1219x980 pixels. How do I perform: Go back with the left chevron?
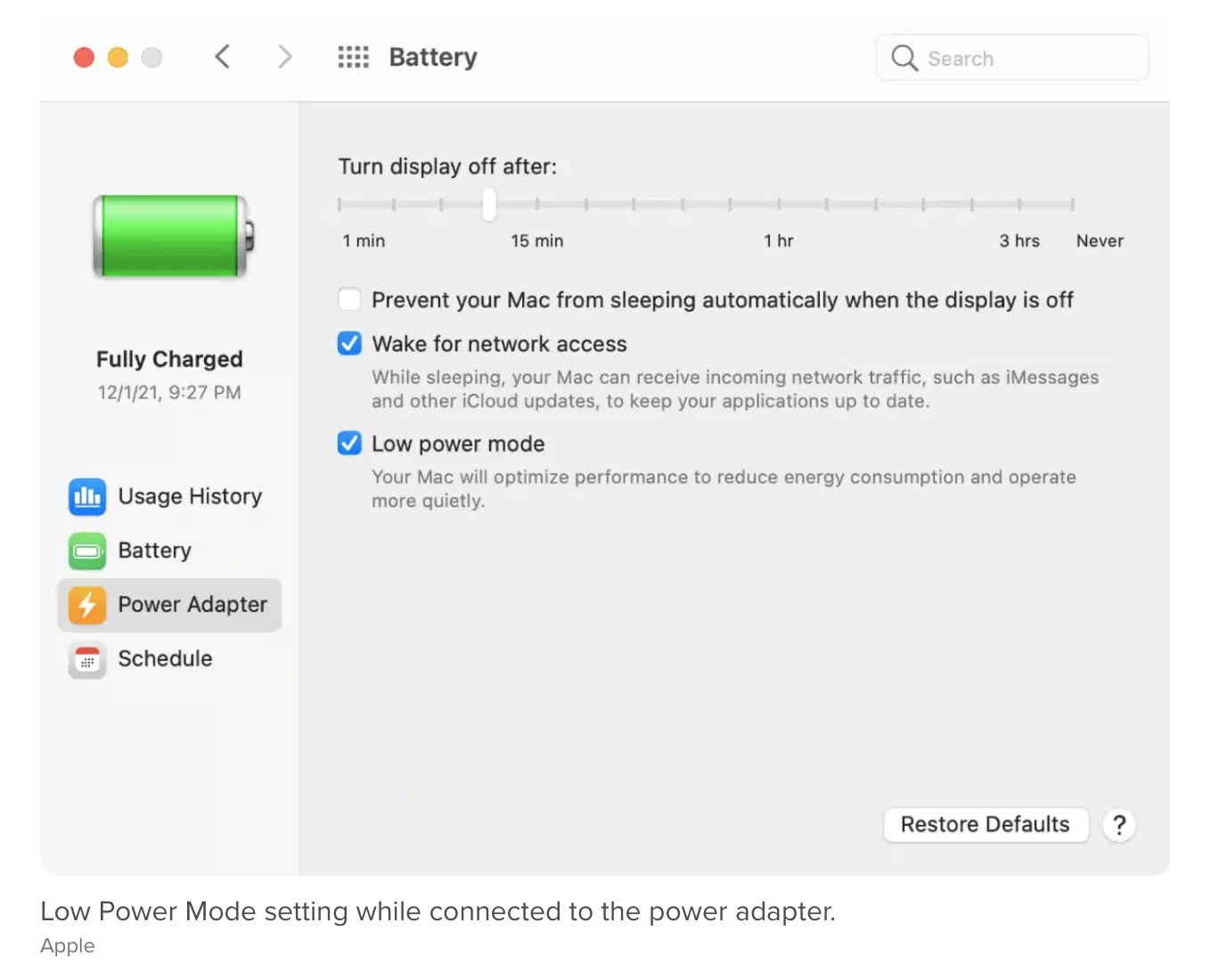[x=223, y=58]
